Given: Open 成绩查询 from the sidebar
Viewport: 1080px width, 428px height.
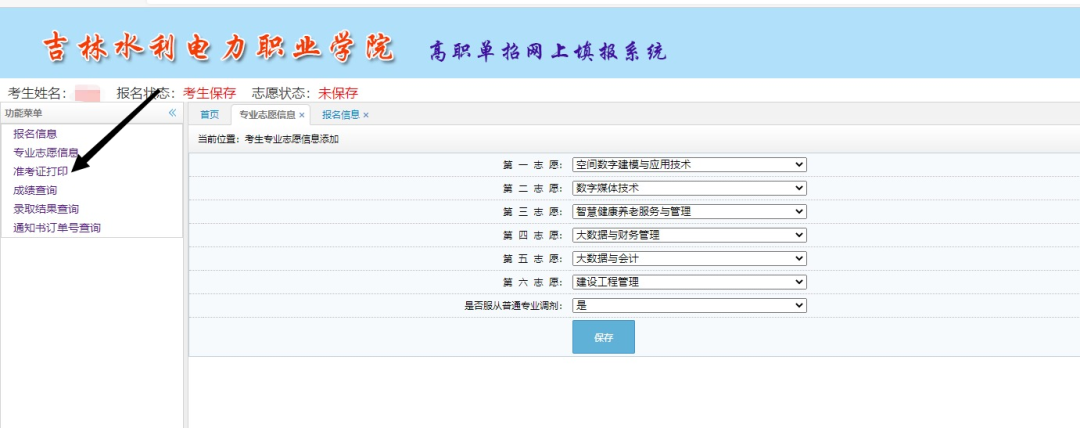Looking at the screenshot, I should pos(35,190).
